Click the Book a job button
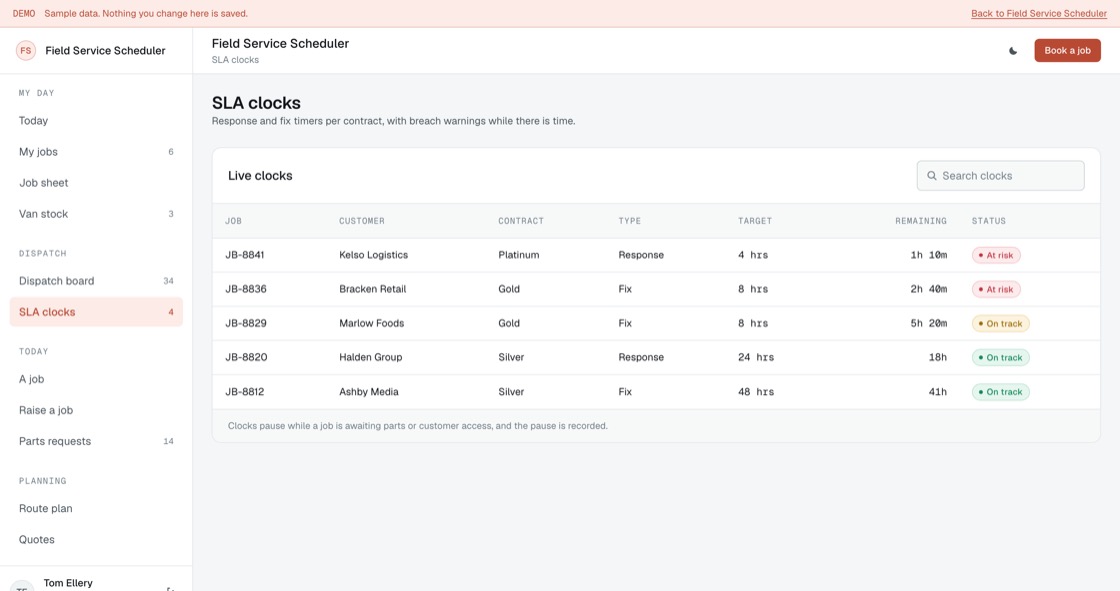1120x591 pixels. 1067,51
